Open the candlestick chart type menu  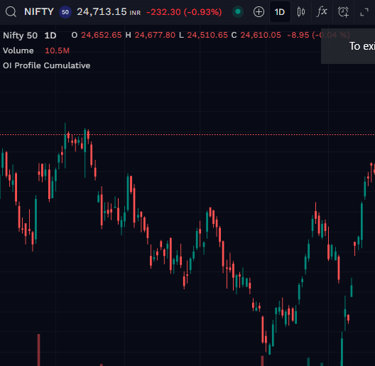coord(301,12)
